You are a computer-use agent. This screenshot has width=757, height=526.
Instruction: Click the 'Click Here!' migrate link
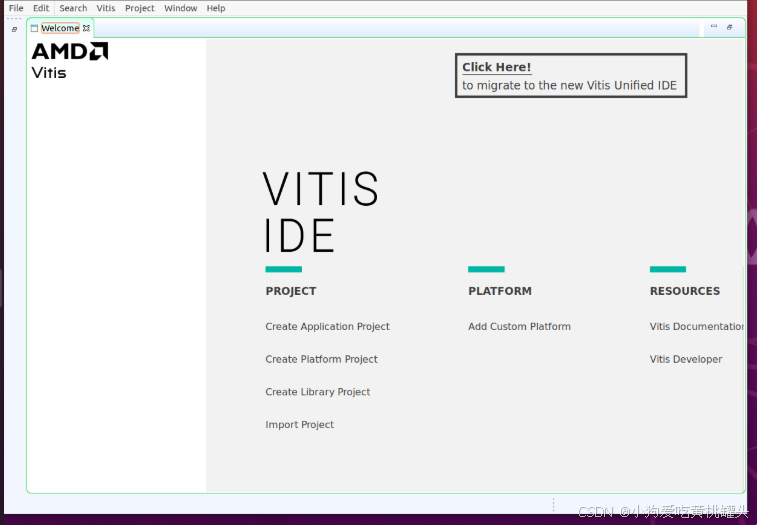[496, 67]
